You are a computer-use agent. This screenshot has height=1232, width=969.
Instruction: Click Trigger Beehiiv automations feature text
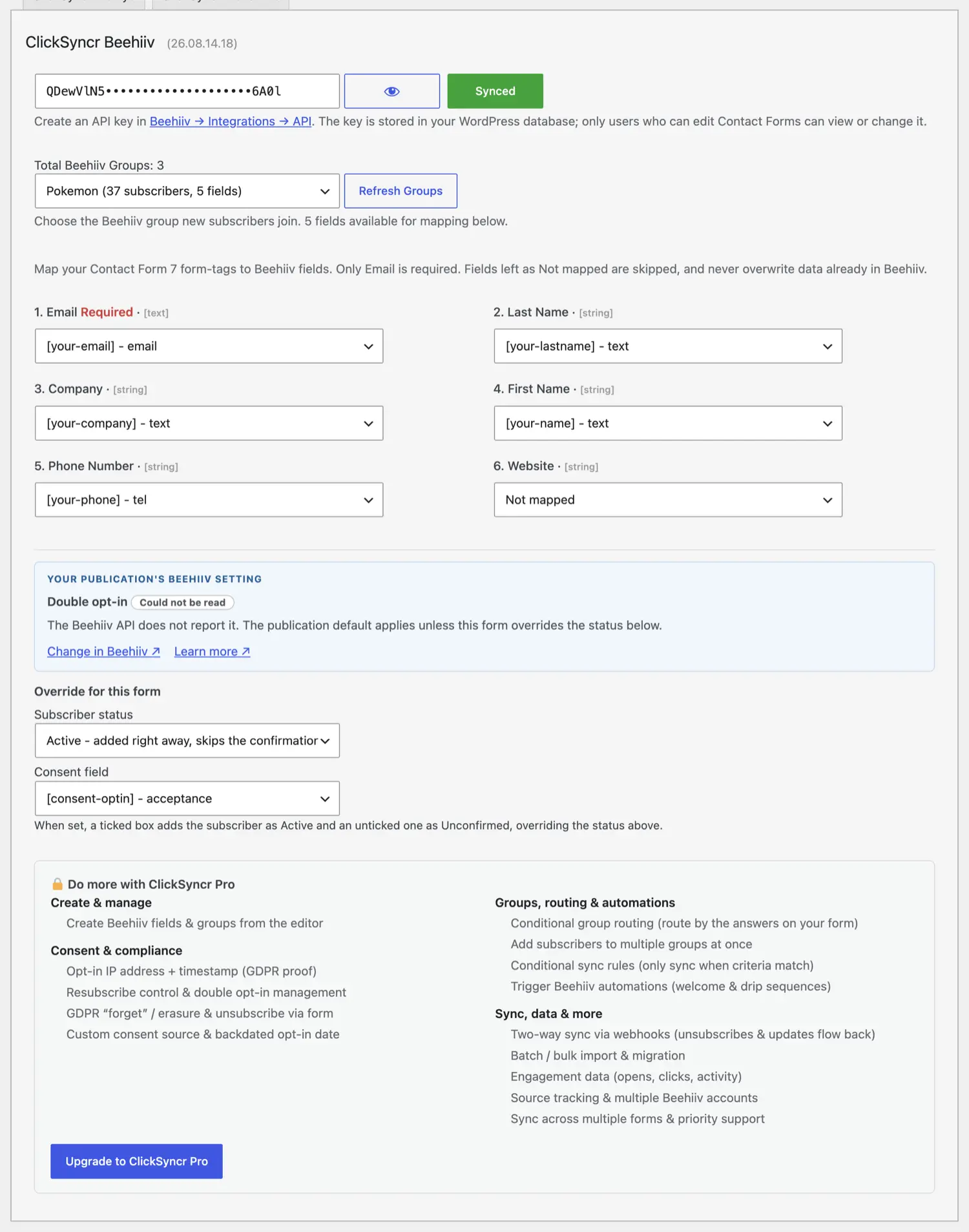[x=671, y=987]
